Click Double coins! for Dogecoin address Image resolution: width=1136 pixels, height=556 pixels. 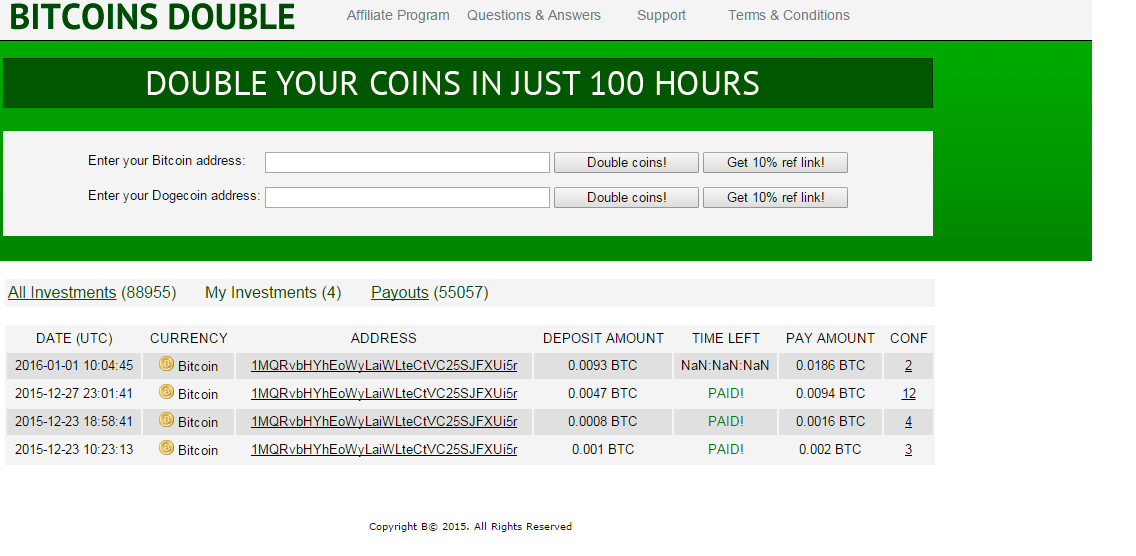[626, 197]
